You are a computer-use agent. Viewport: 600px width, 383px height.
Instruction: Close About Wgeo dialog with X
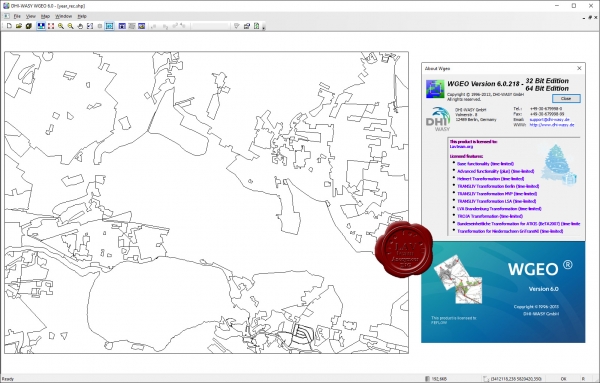coord(579,68)
